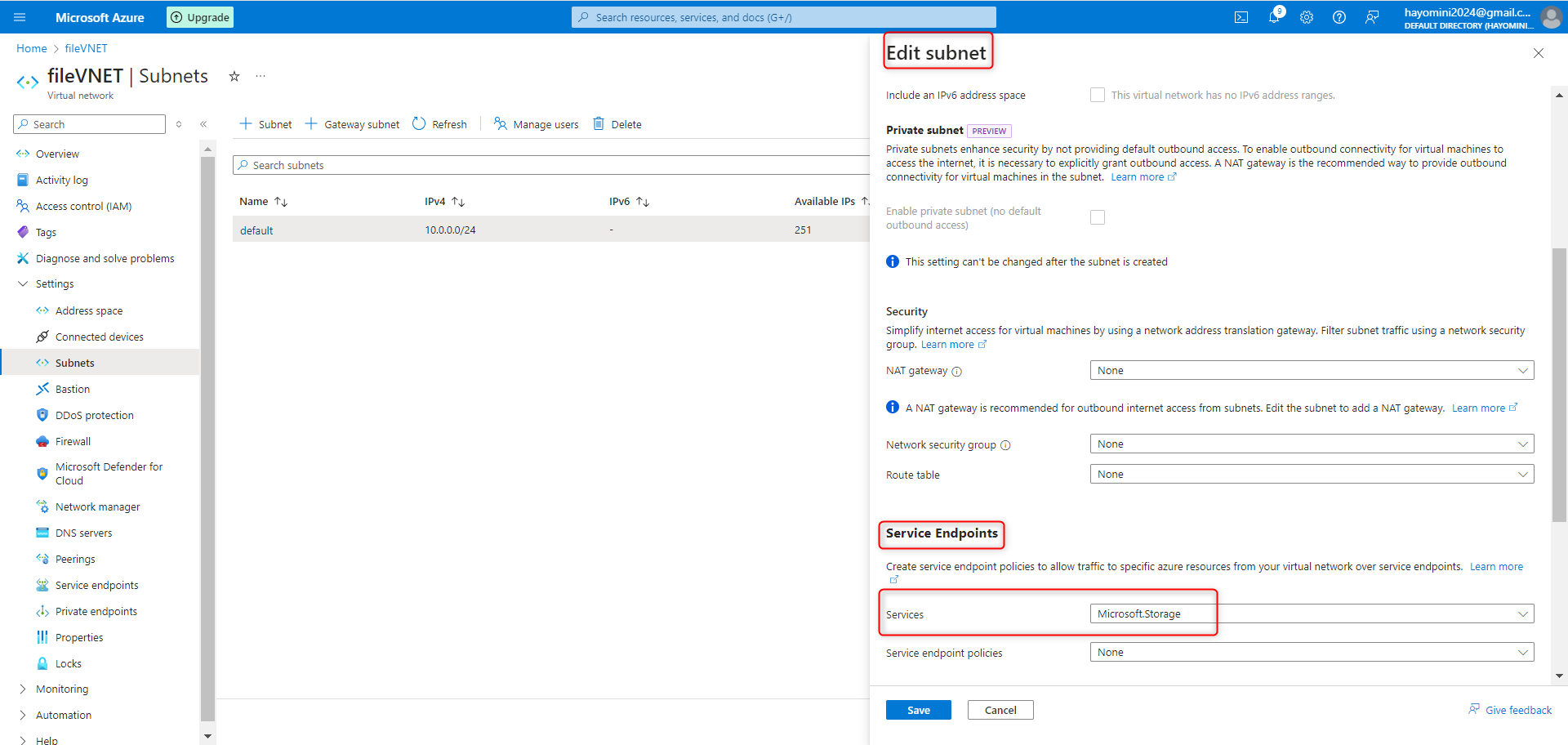Open the Services dropdown showing Microsoft.Storage

pyautogui.click(x=1312, y=613)
